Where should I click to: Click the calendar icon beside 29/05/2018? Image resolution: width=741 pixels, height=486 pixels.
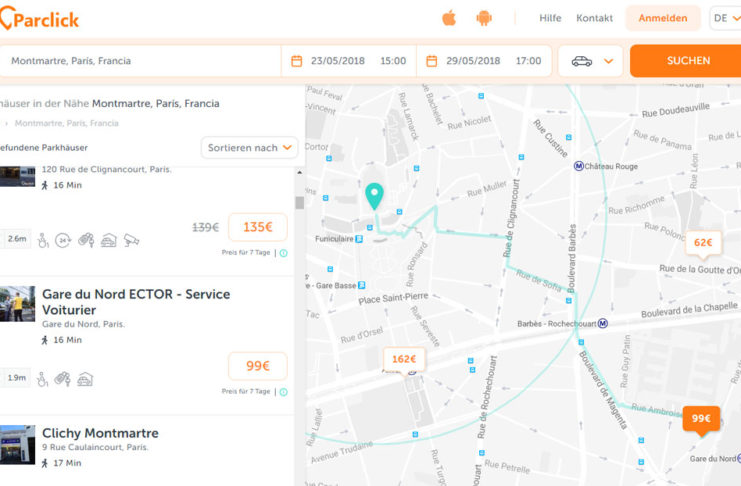click(x=431, y=61)
